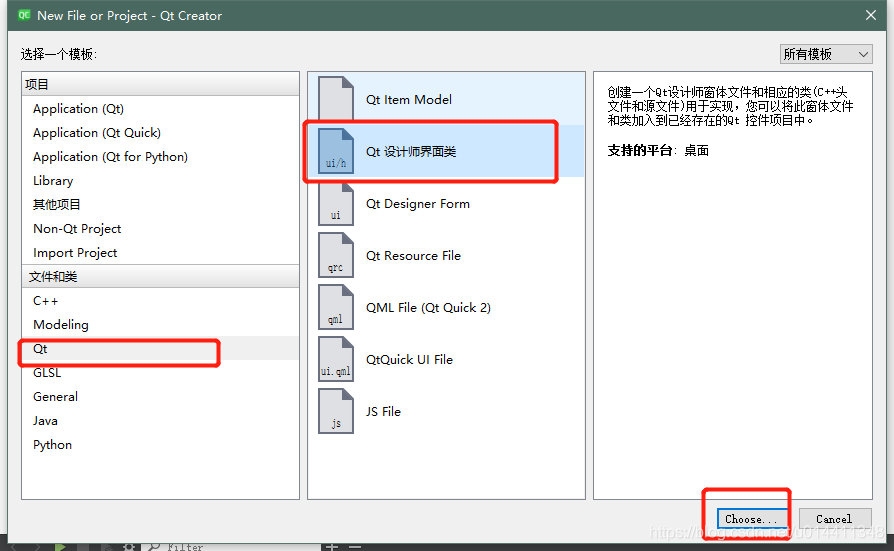Choose the QtQuick UI File label
The image size is (894, 551).
pos(409,359)
